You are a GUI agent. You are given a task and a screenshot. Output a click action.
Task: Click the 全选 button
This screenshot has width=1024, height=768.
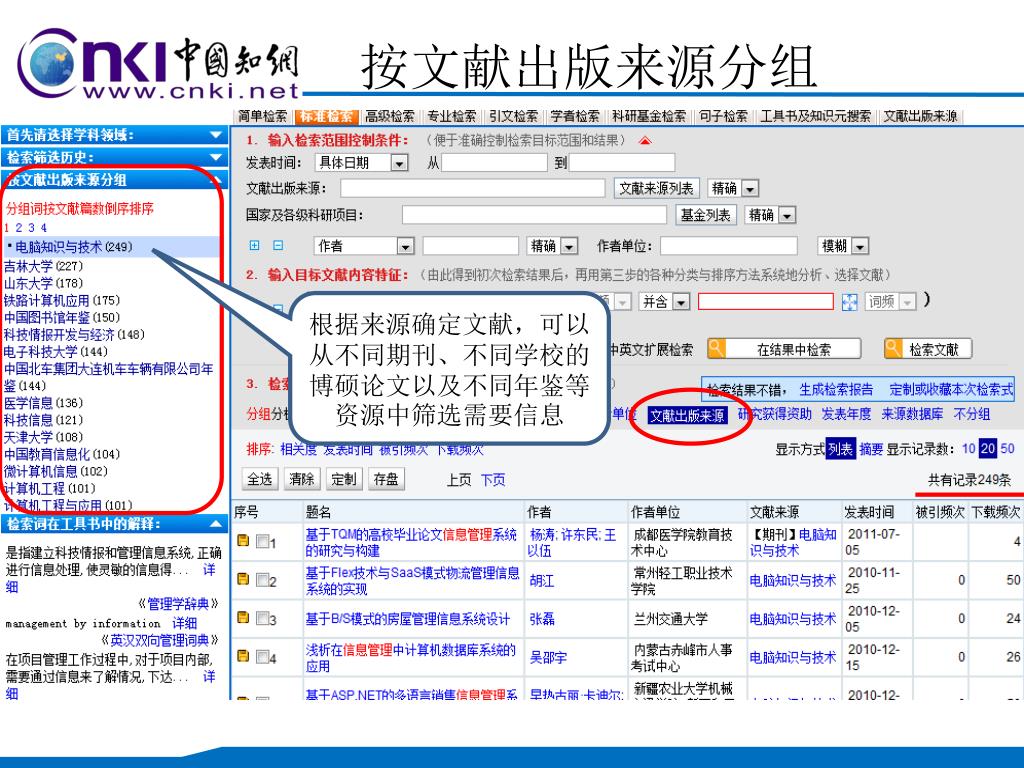tap(259, 479)
